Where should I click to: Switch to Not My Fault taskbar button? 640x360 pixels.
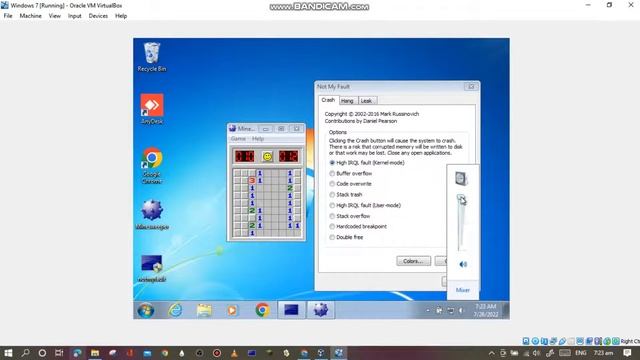(291, 310)
